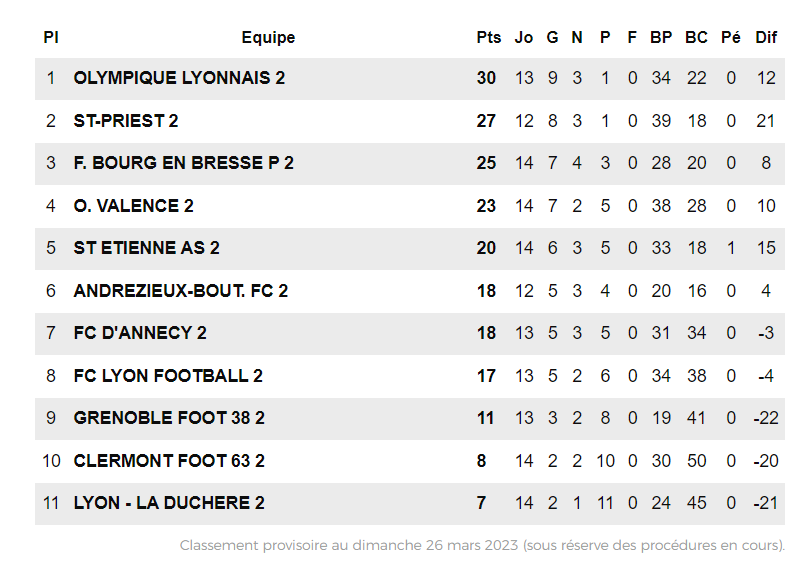
Task: Click the Pl column header
Action: 51,38
